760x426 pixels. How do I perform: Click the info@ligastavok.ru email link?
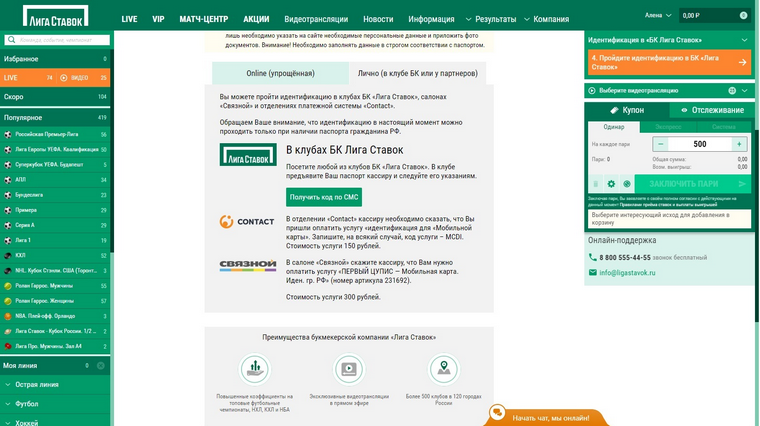tap(627, 273)
